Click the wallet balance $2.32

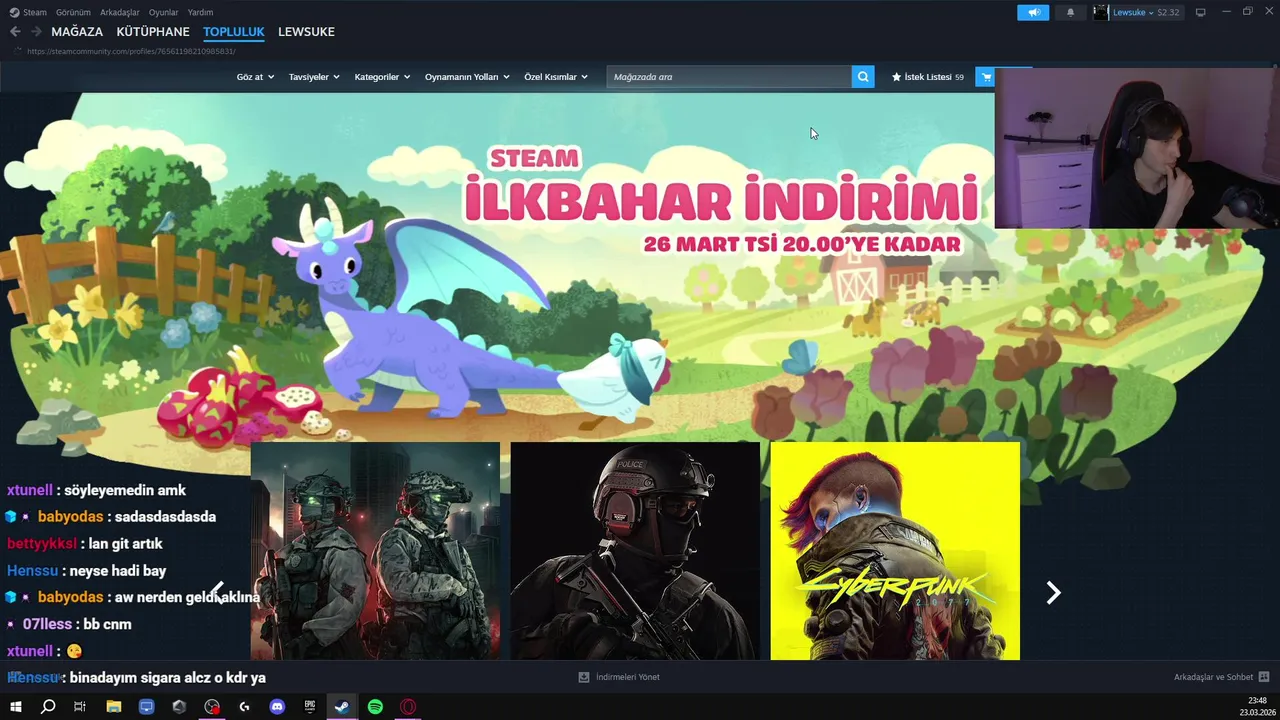point(1168,13)
